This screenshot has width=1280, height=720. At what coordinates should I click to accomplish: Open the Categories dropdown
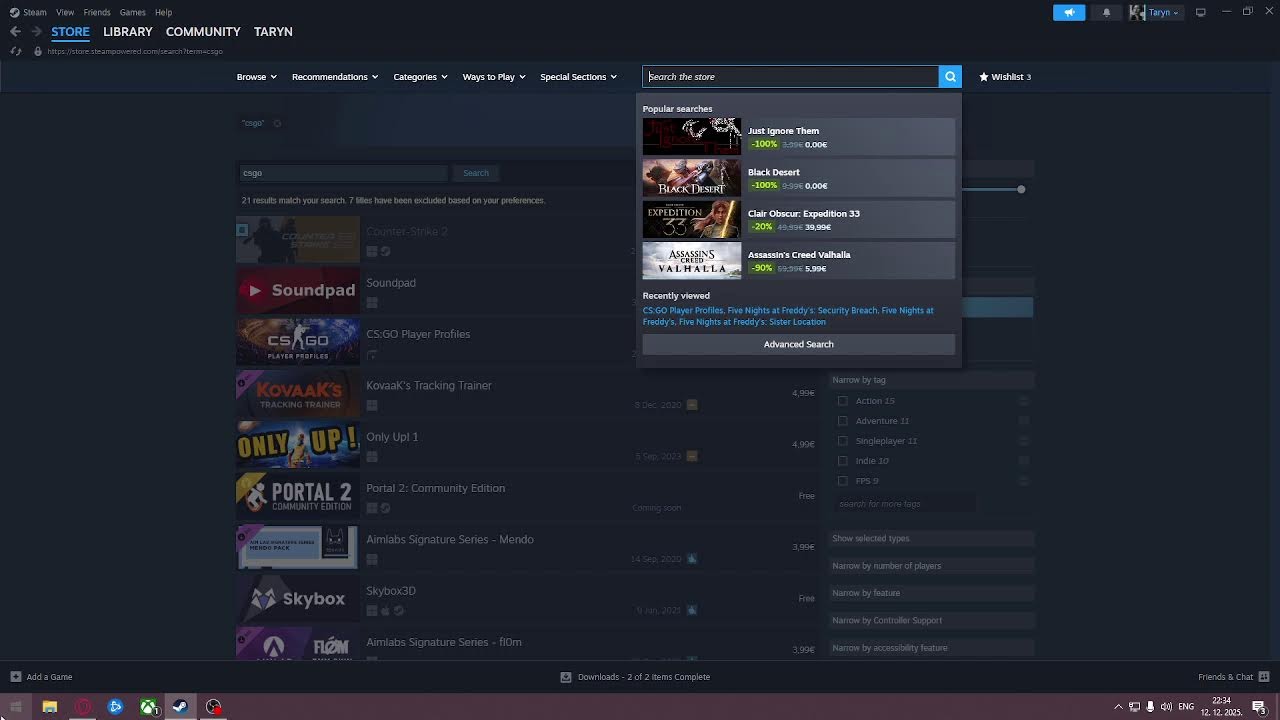420,77
